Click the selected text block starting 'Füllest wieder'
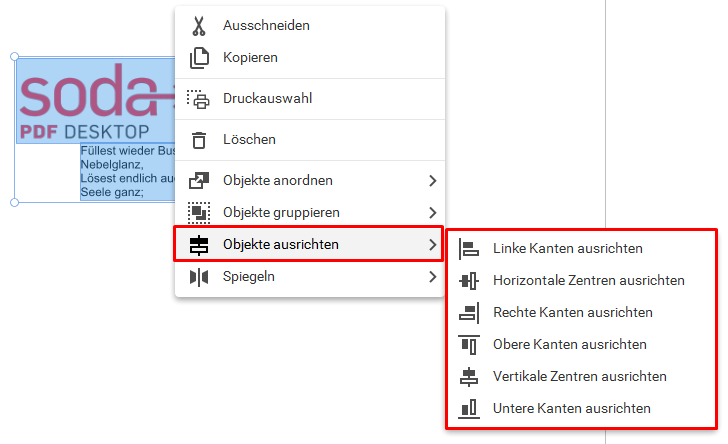 pyautogui.click(x=128, y=172)
